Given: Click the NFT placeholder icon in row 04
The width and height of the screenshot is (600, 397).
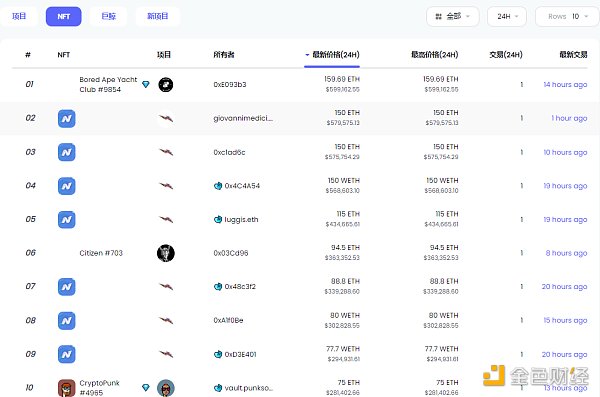Looking at the screenshot, I should 67,186.
